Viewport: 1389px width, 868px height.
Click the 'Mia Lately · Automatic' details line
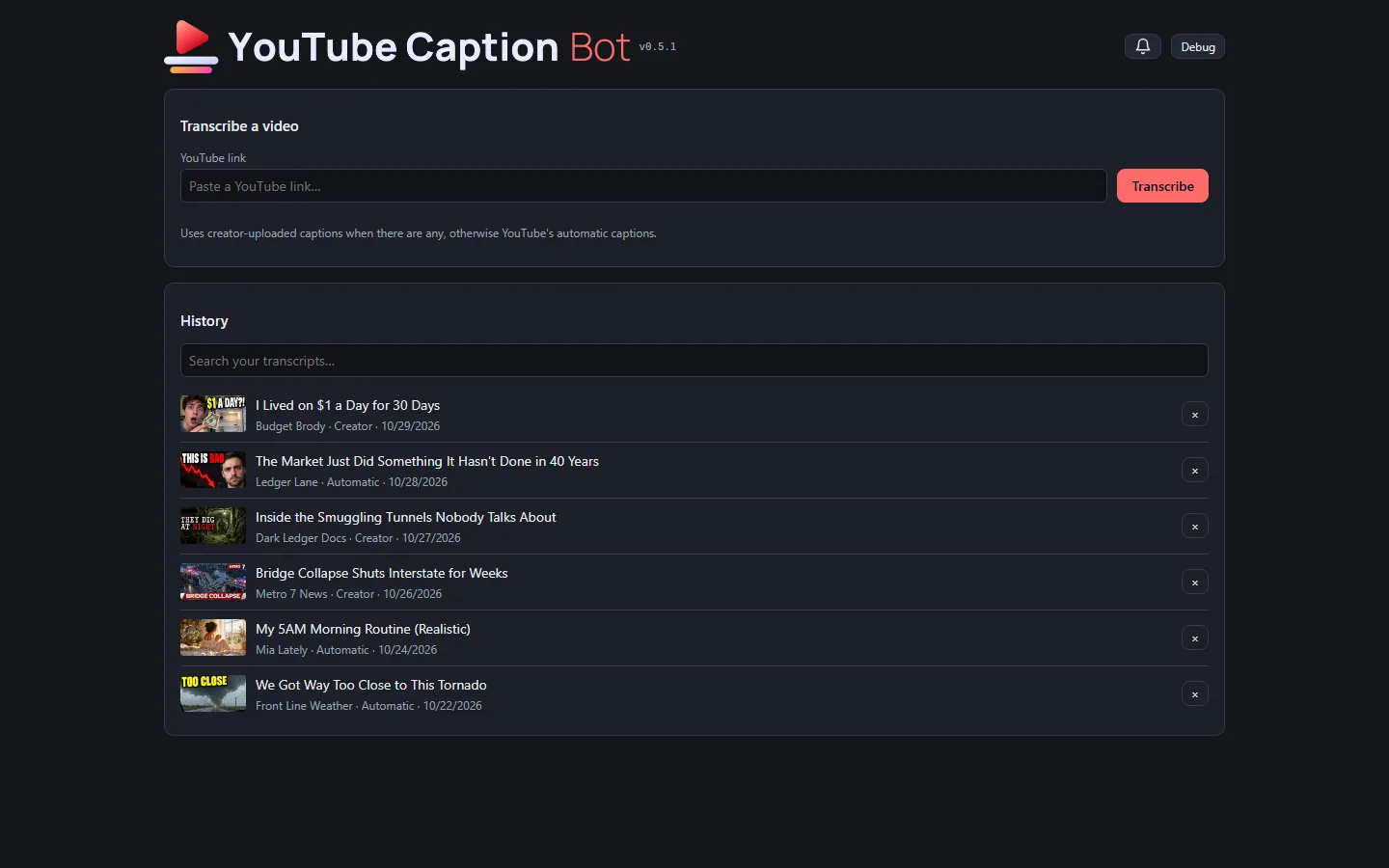(x=346, y=650)
